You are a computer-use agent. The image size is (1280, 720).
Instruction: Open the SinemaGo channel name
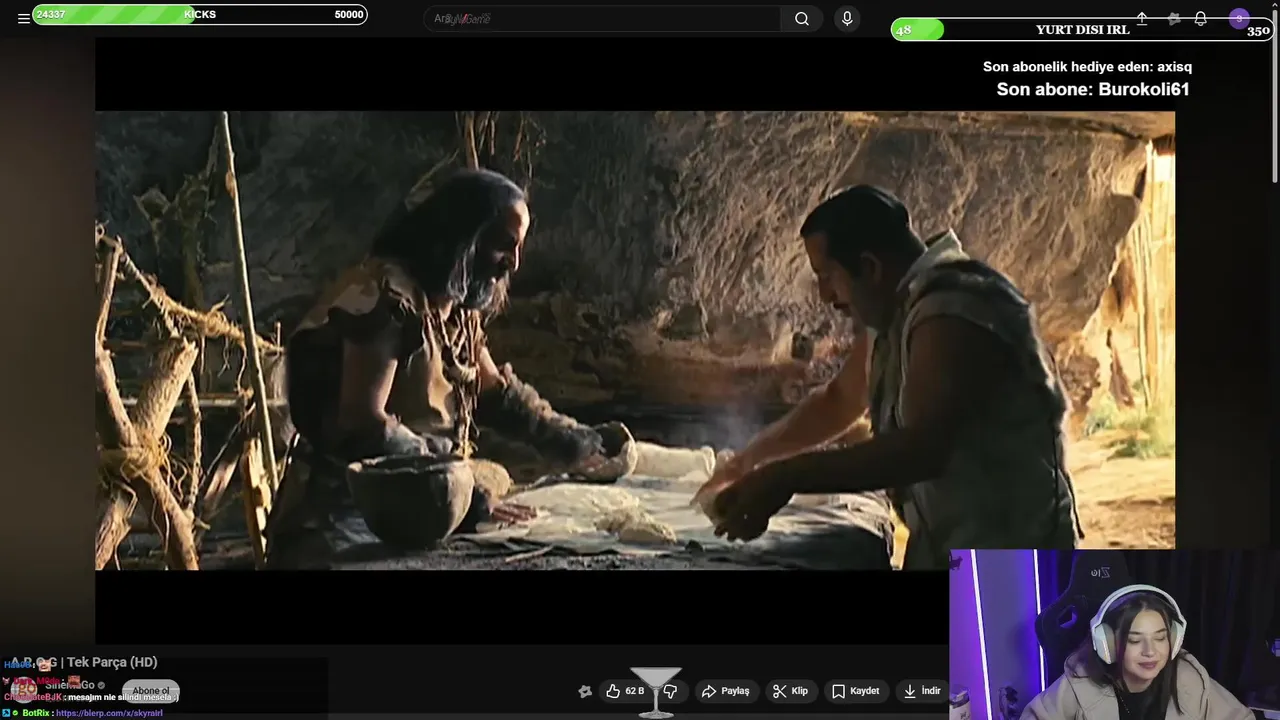click(x=70, y=685)
